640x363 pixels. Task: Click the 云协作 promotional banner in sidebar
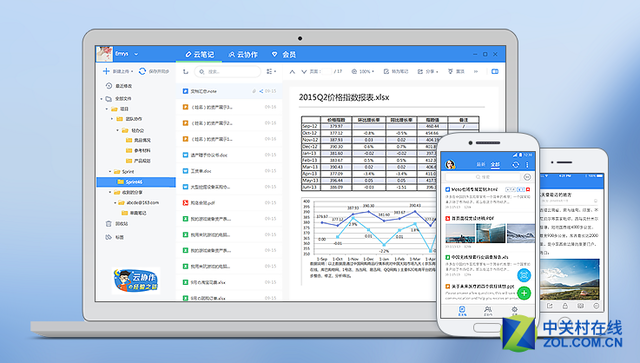click(x=136, y=281)
